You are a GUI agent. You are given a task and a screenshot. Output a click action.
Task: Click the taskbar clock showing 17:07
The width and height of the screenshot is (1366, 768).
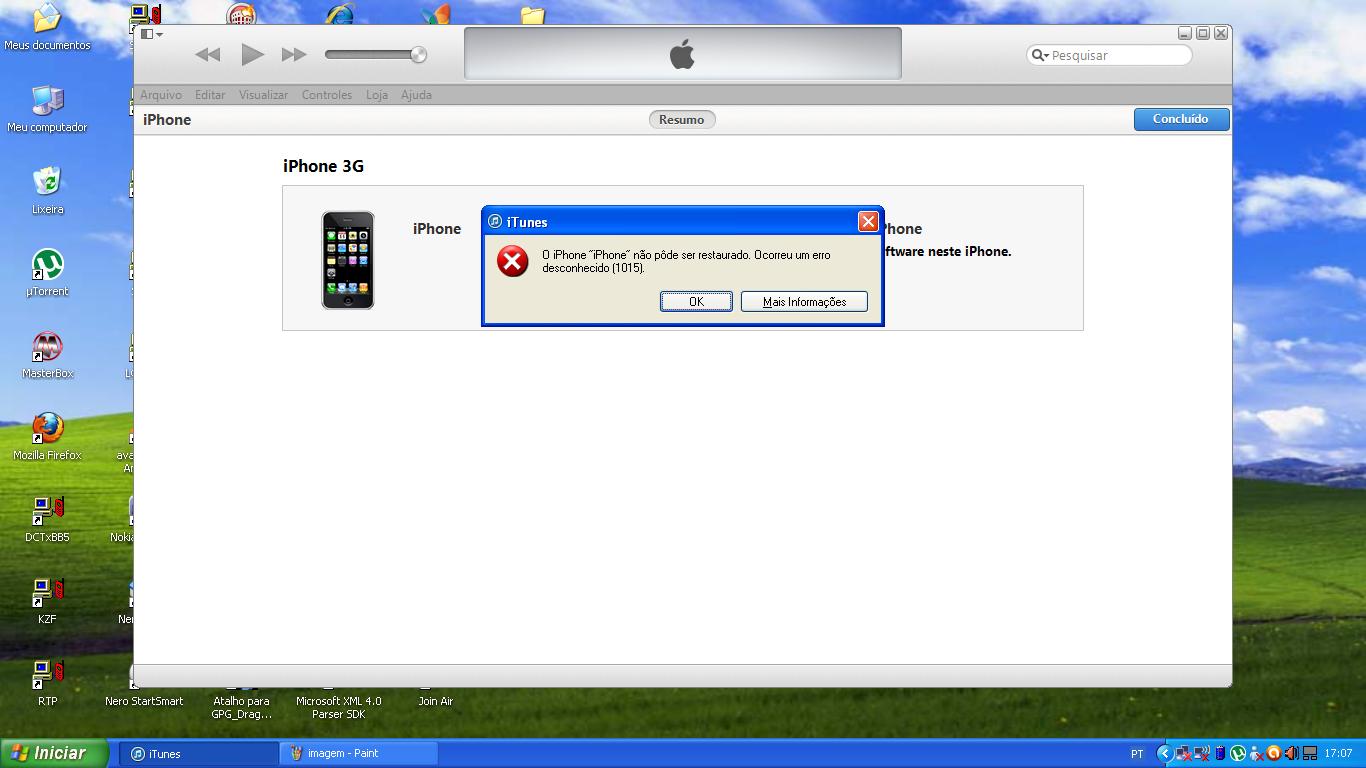pyautogui.click(x=1338, y=754)
